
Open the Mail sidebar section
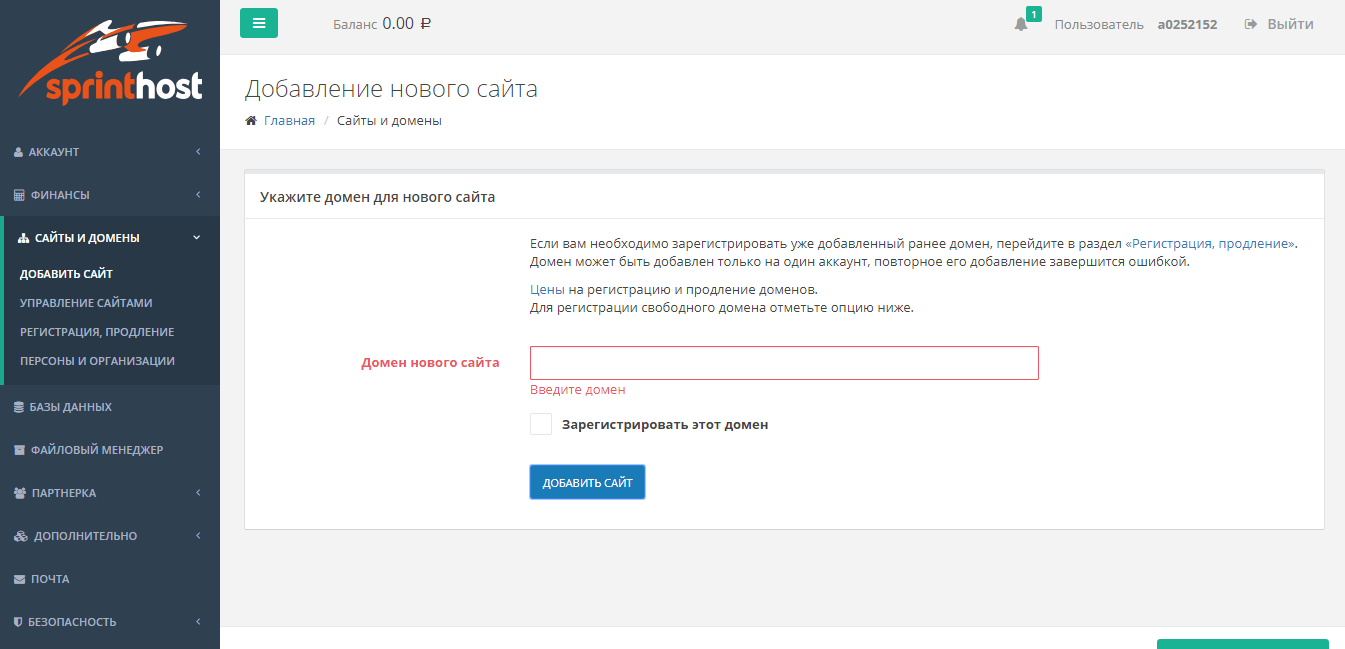click(49, 579)
